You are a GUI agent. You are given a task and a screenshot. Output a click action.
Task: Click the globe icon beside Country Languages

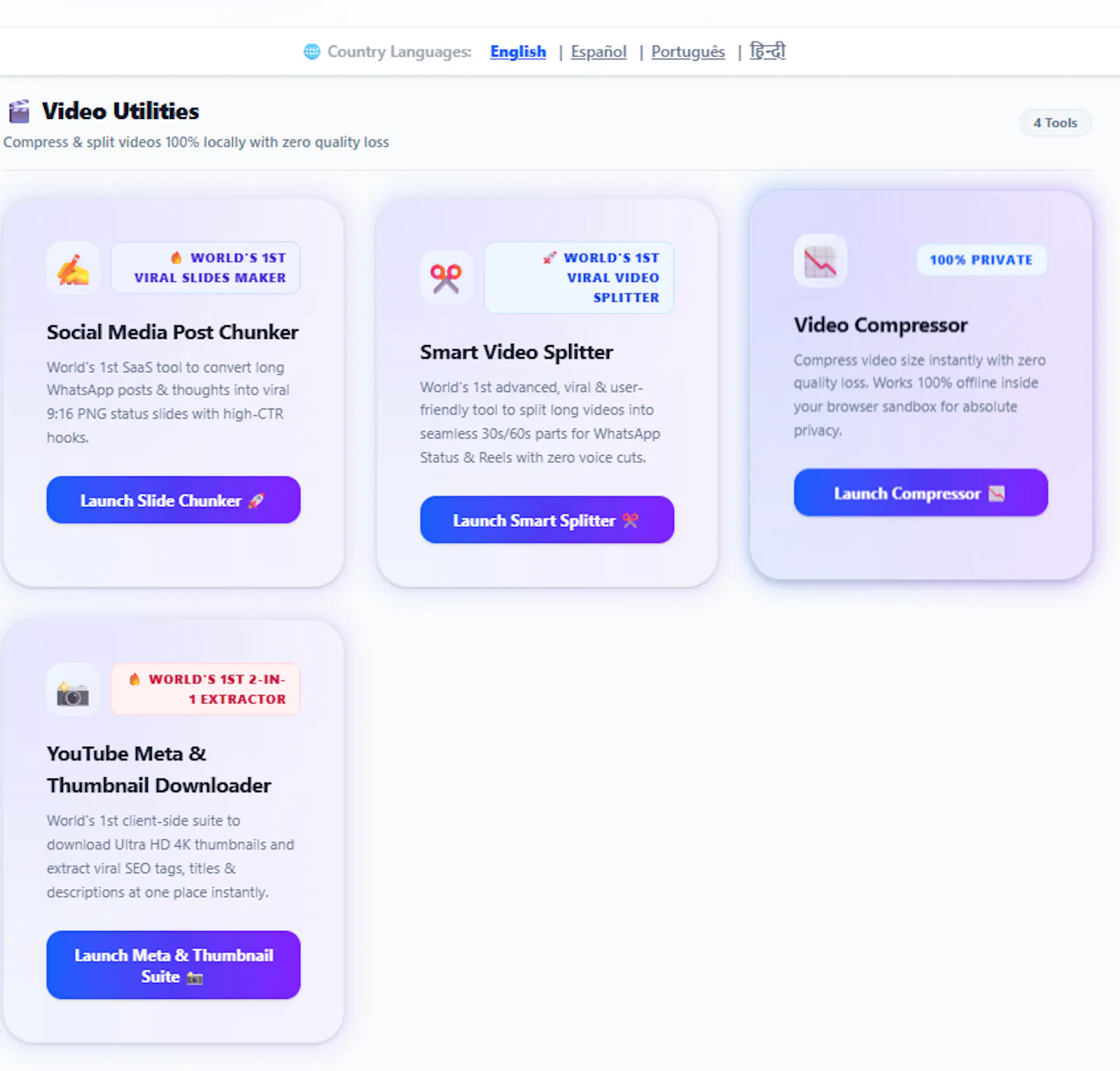[311, 52]
